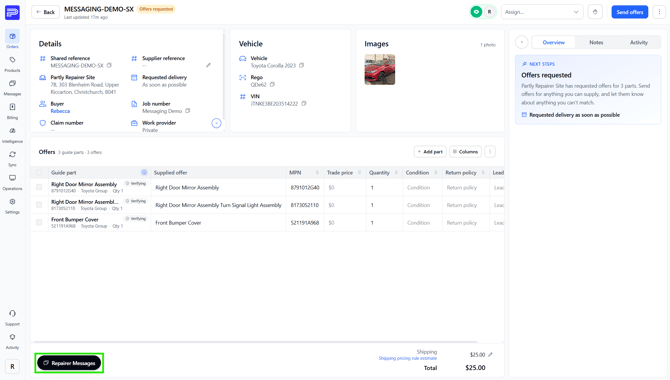The height and width of the screenshot is (380, 670).
Task: Open the R user avatar at sidebar bottom
Action: (12, 366)
